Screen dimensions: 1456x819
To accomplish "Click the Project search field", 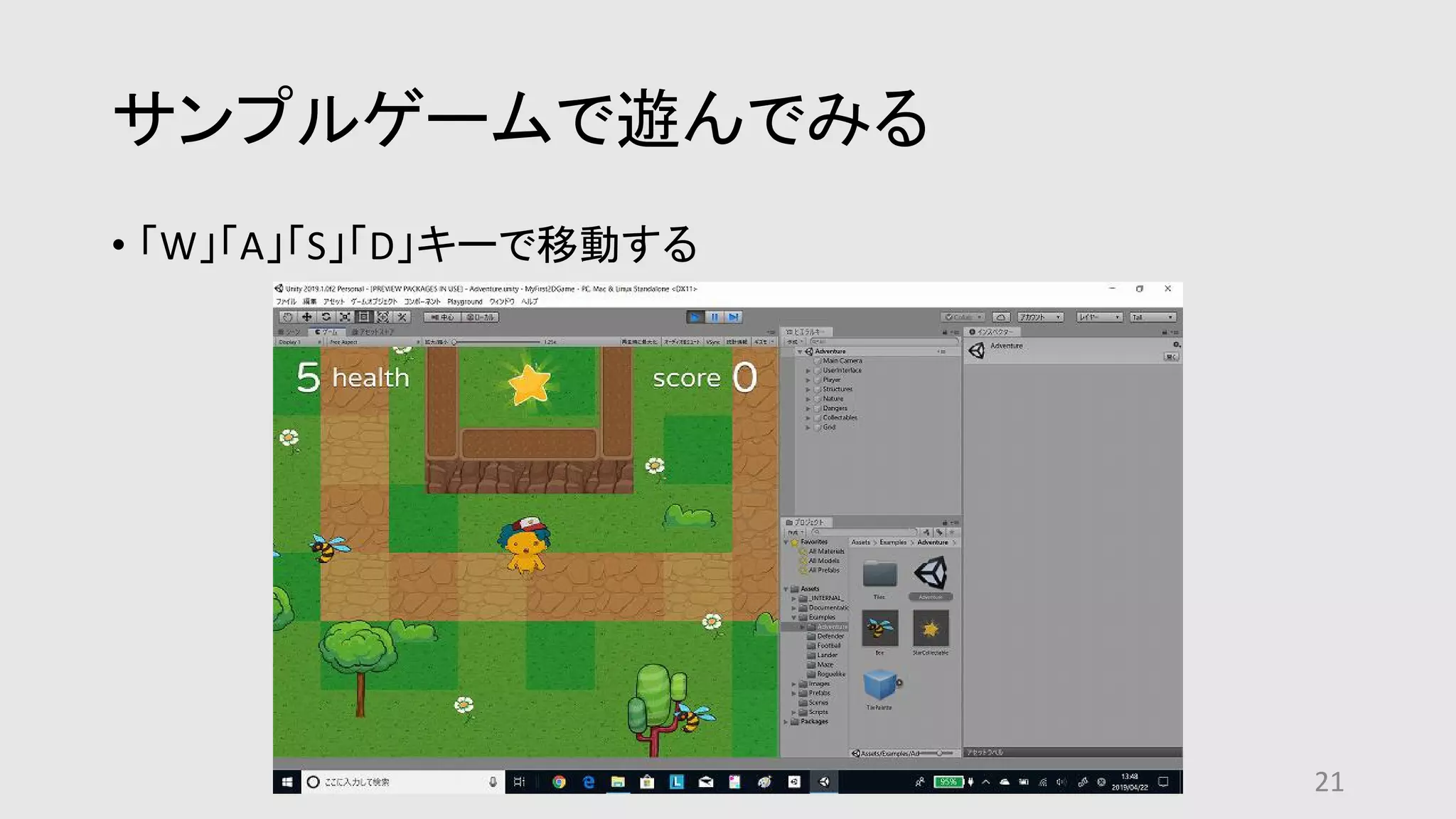I will coord(864,532).
